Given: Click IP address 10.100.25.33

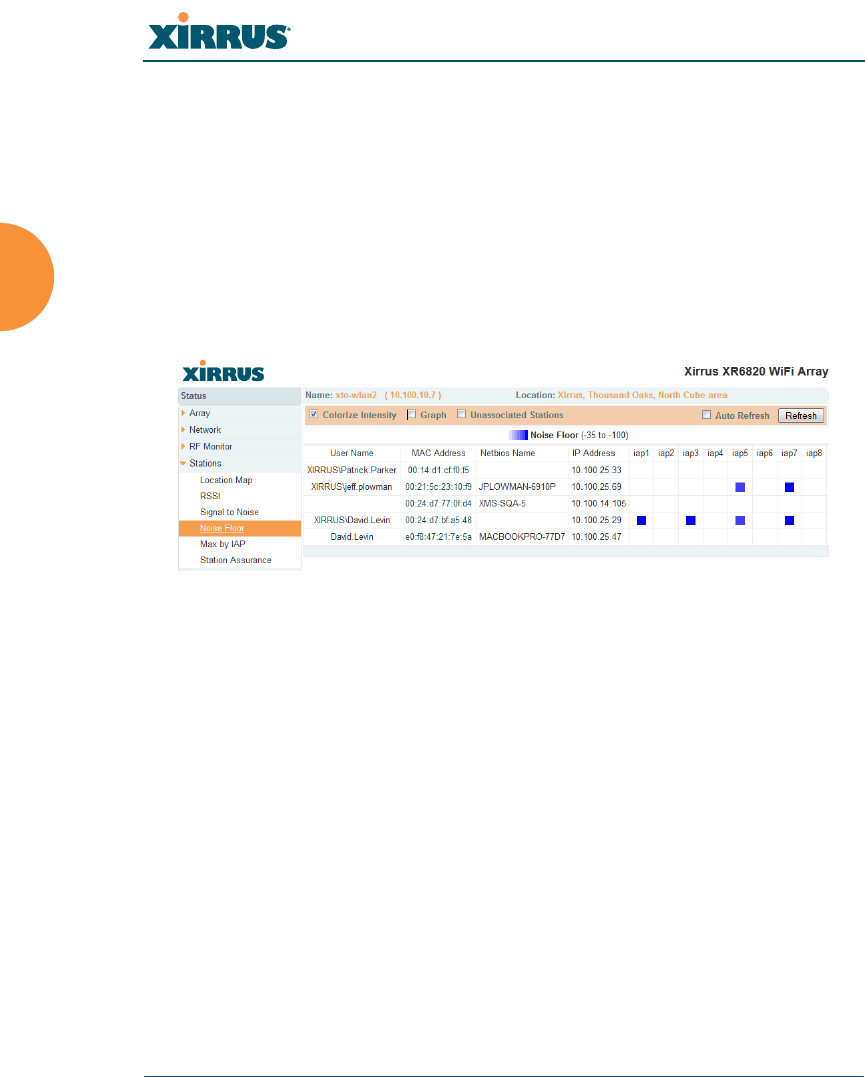Looking at the screenshot, I should [596, 470].
